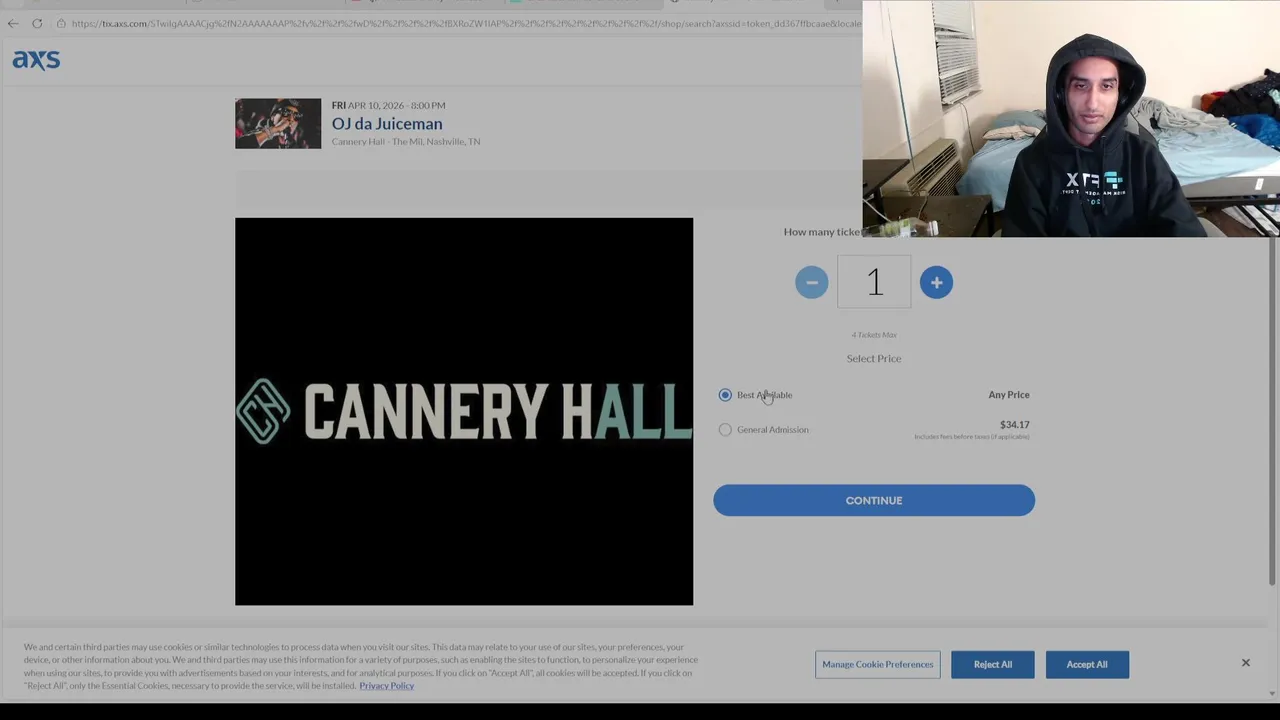Click the Any Price text
This screenshot has width=1280, height=720.
click(1009, 395)
